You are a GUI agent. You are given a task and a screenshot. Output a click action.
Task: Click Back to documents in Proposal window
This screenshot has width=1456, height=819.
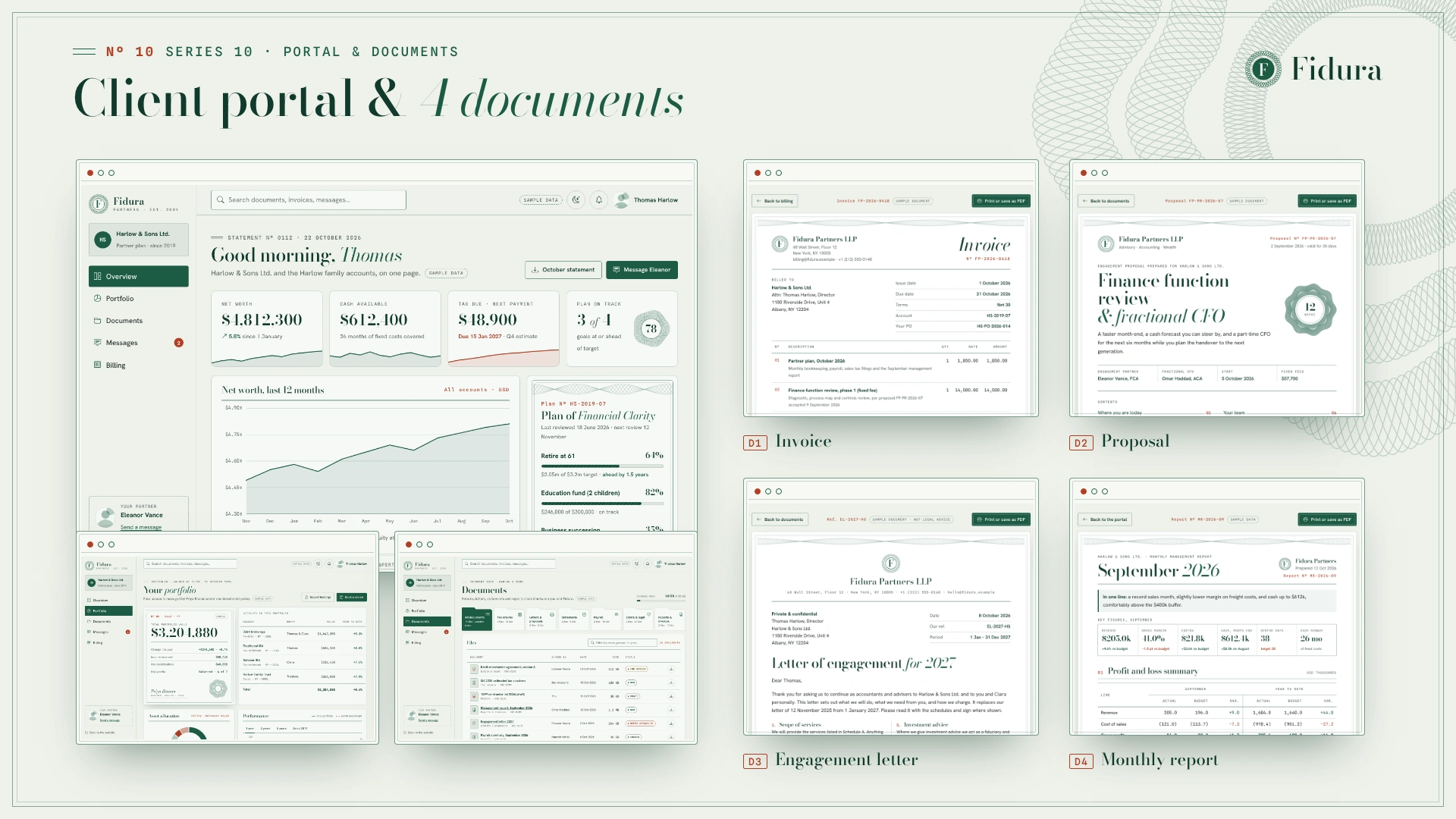(1106, 201)
